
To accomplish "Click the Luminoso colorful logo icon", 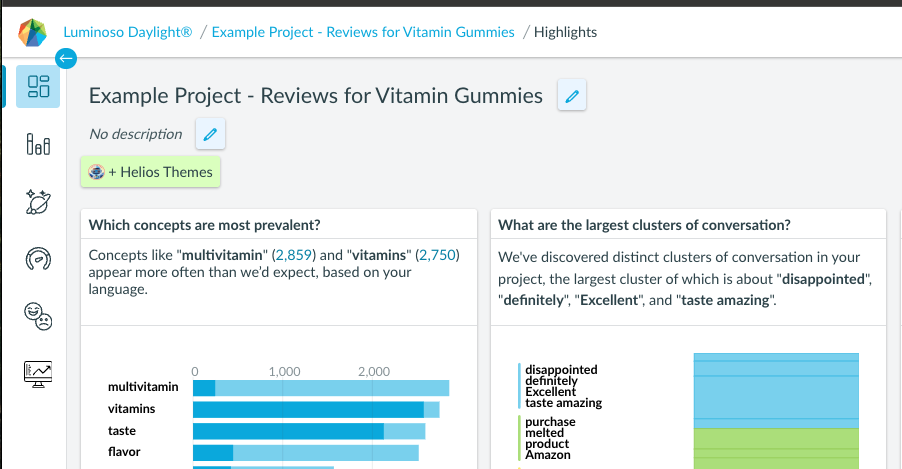I will pos(32,32).
